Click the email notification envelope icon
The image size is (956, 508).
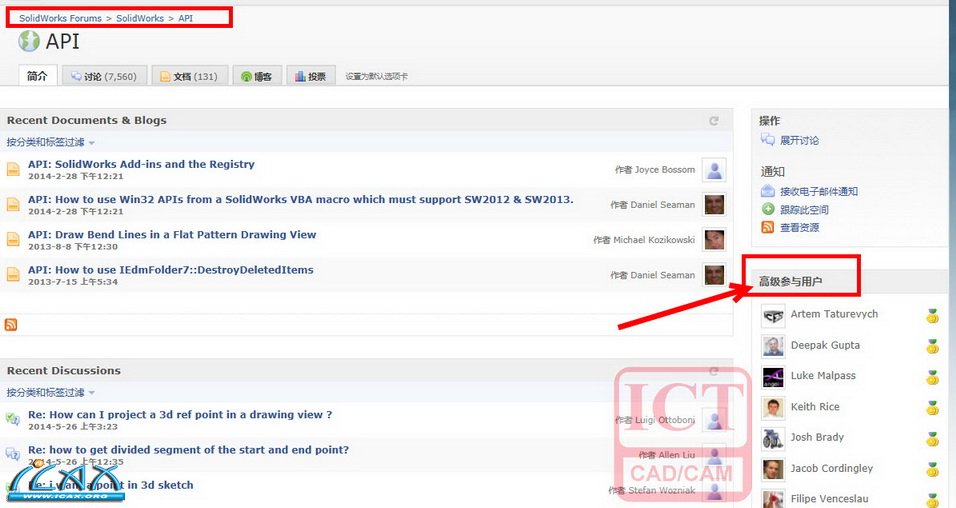[x=768, y=191]
